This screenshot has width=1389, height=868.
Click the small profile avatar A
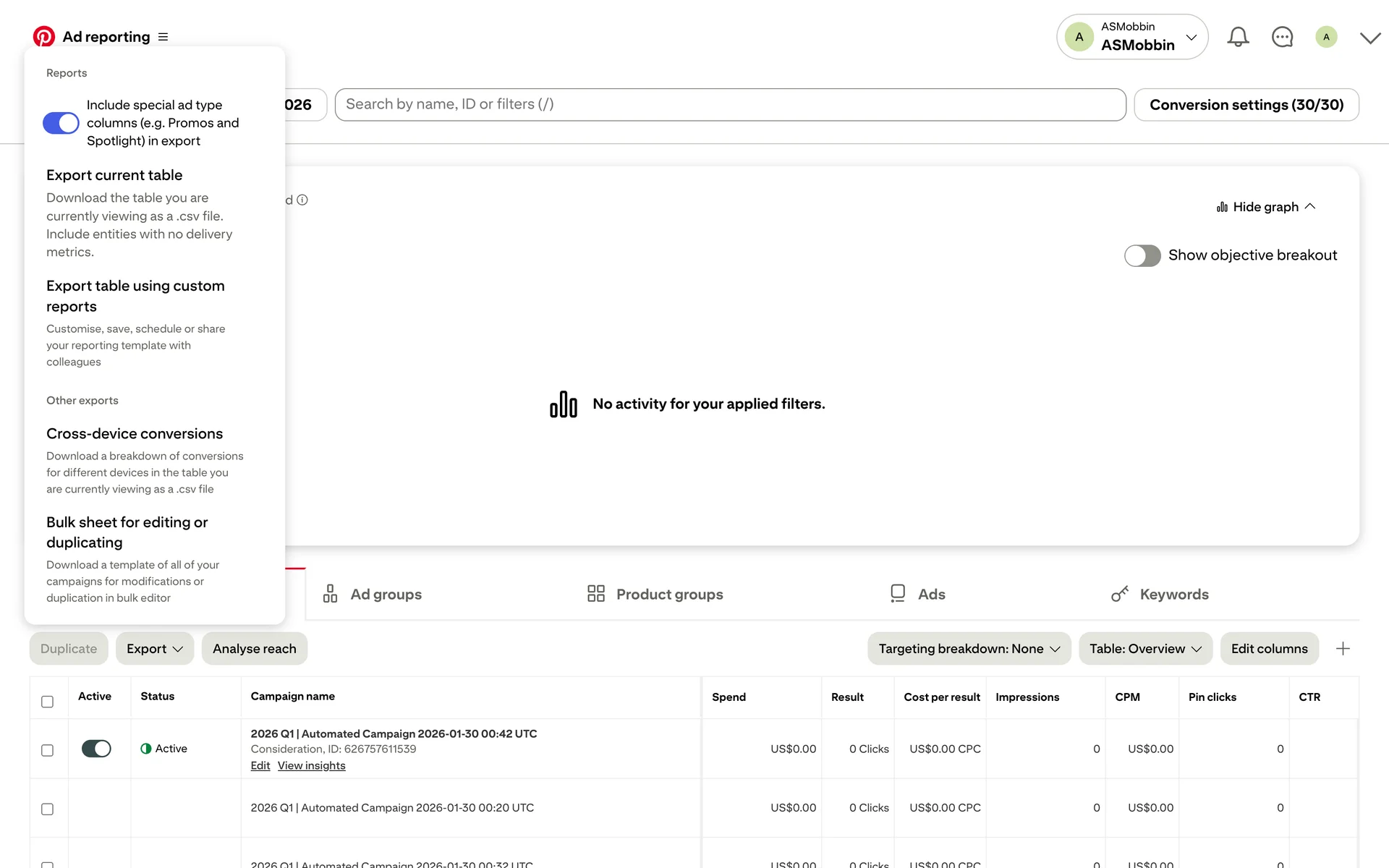pyautogui.click(x=1326, y=37)
